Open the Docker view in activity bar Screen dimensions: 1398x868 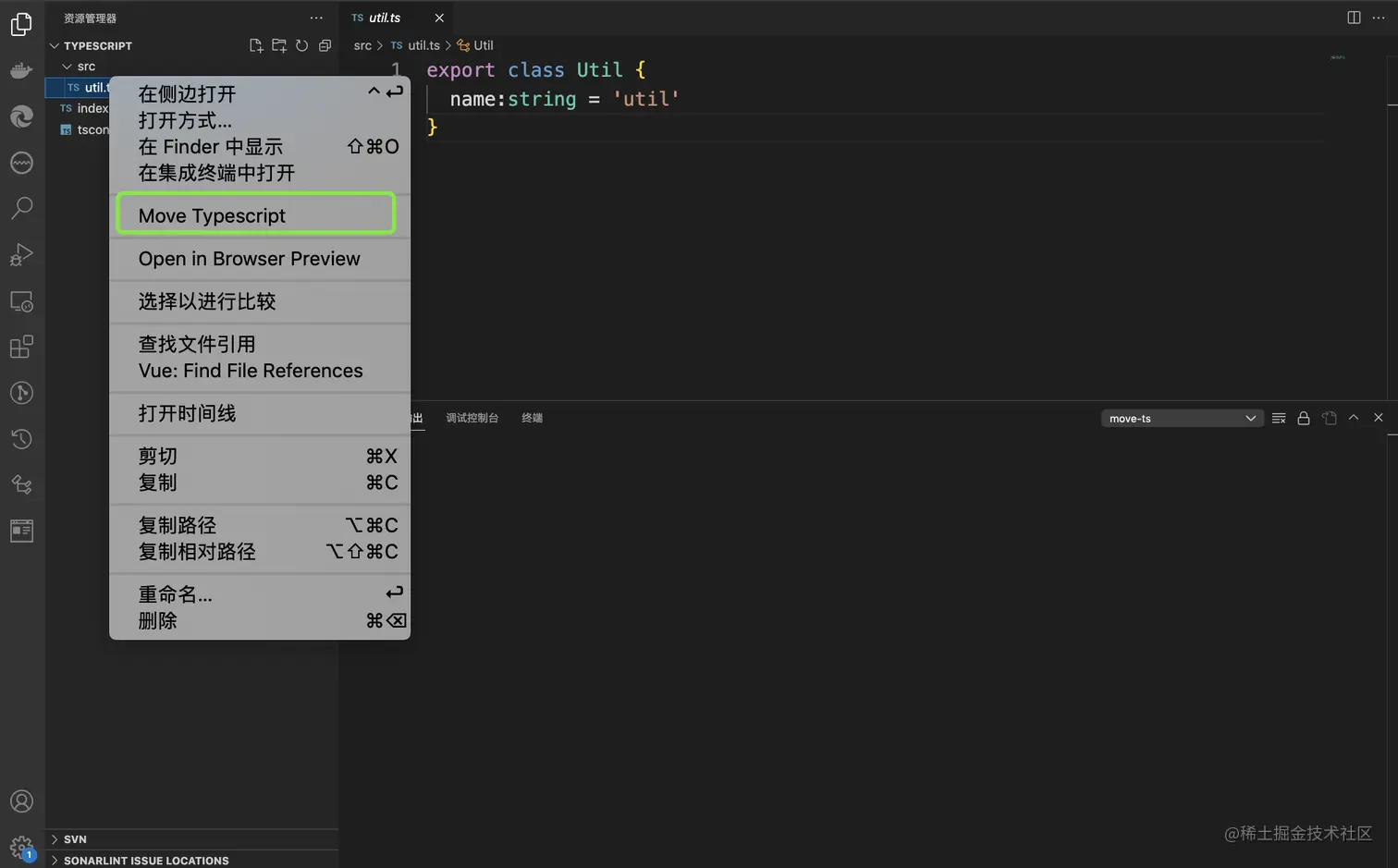(21, 70)
